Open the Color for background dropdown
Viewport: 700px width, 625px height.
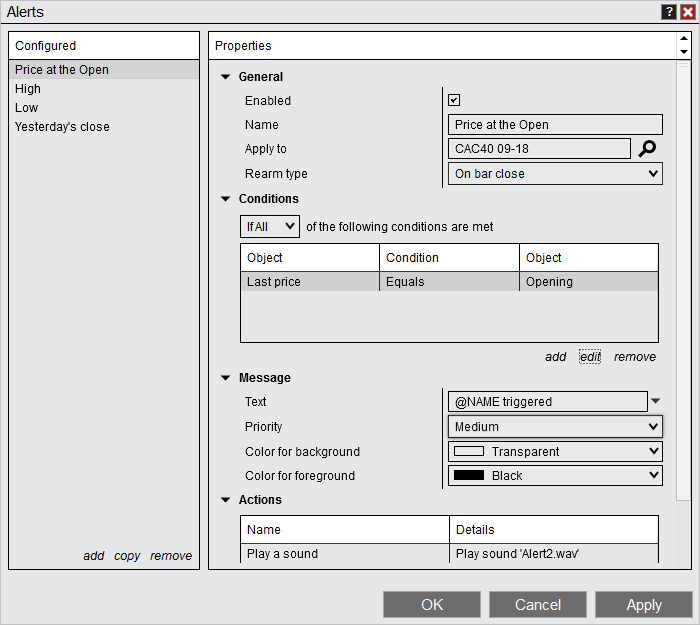[555, 451]
